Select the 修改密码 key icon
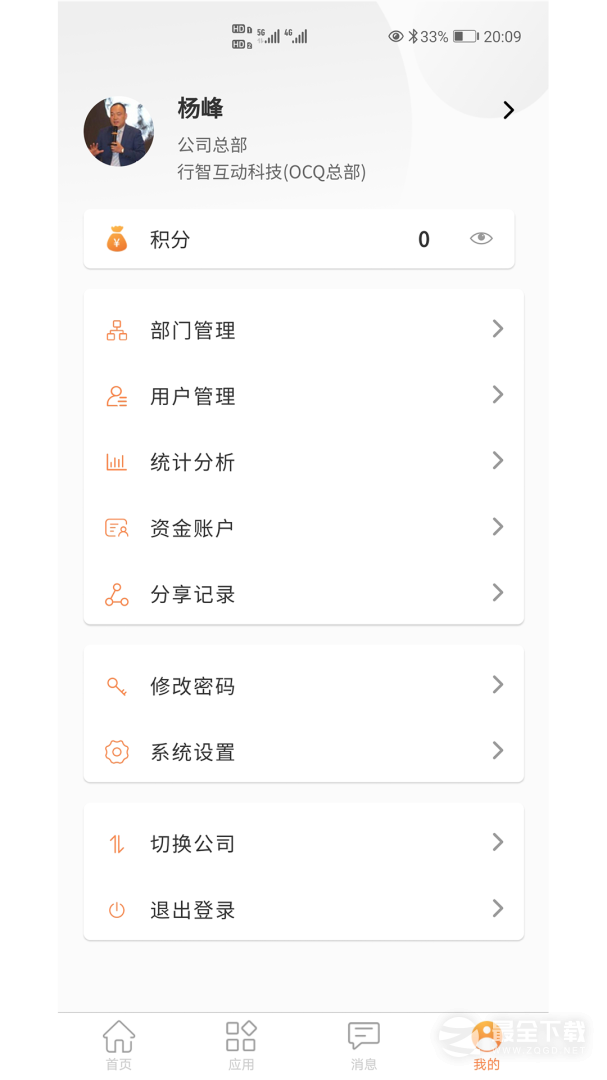Viewport: 607px width, 1080px height. (x=117, y=685)
